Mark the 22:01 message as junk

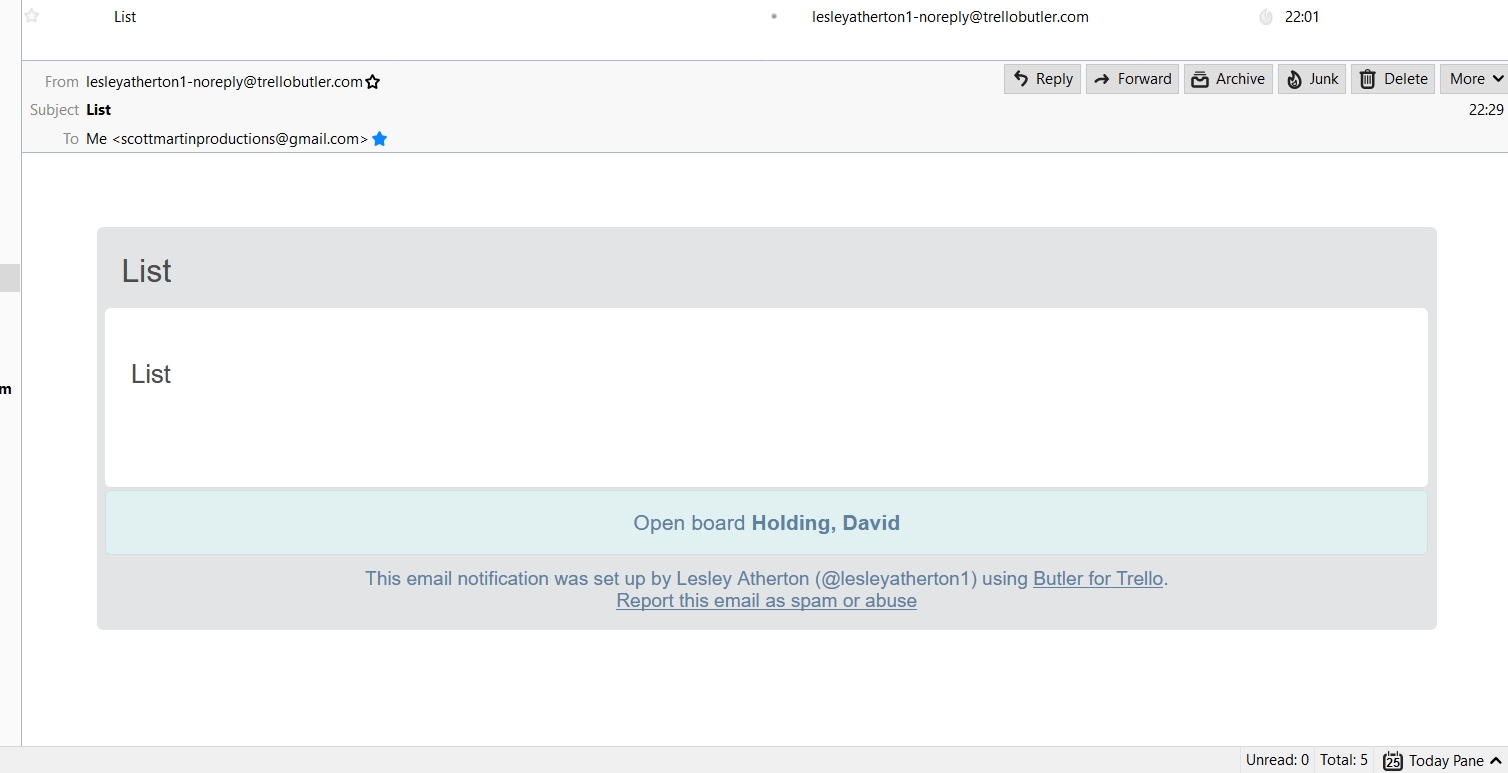click(x=1265, y=17)
